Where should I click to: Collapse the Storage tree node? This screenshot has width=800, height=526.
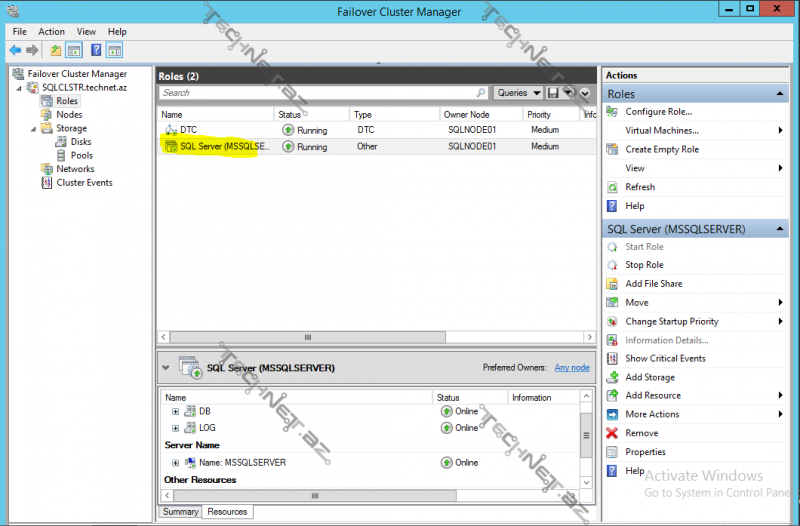tap(33, 129)
